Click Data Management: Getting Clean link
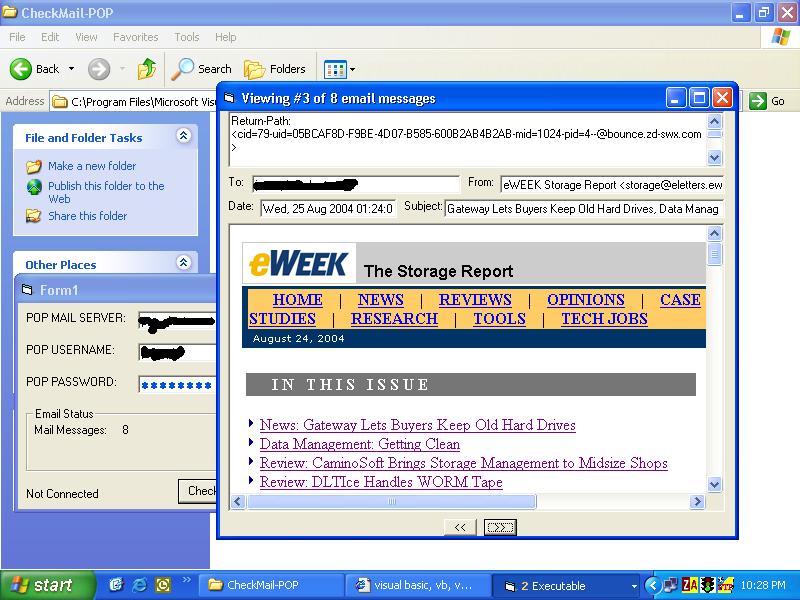800x600 pixels. 359,444
